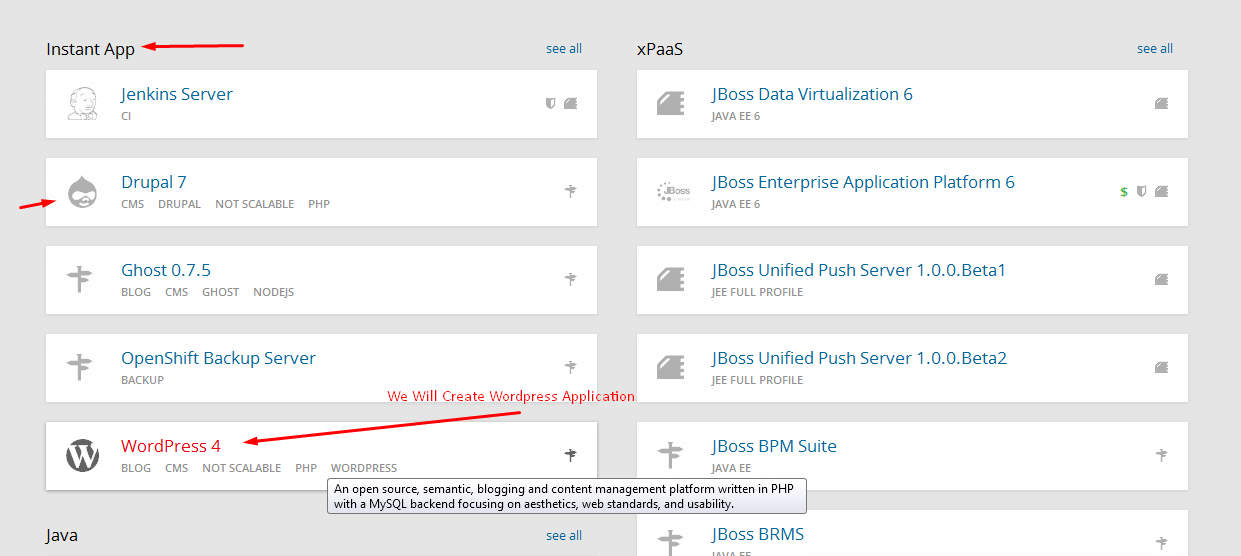Click the cartridge icon right of Jenkins Server
Screen dimensions: 1241x556
click(x=570, y=103)
